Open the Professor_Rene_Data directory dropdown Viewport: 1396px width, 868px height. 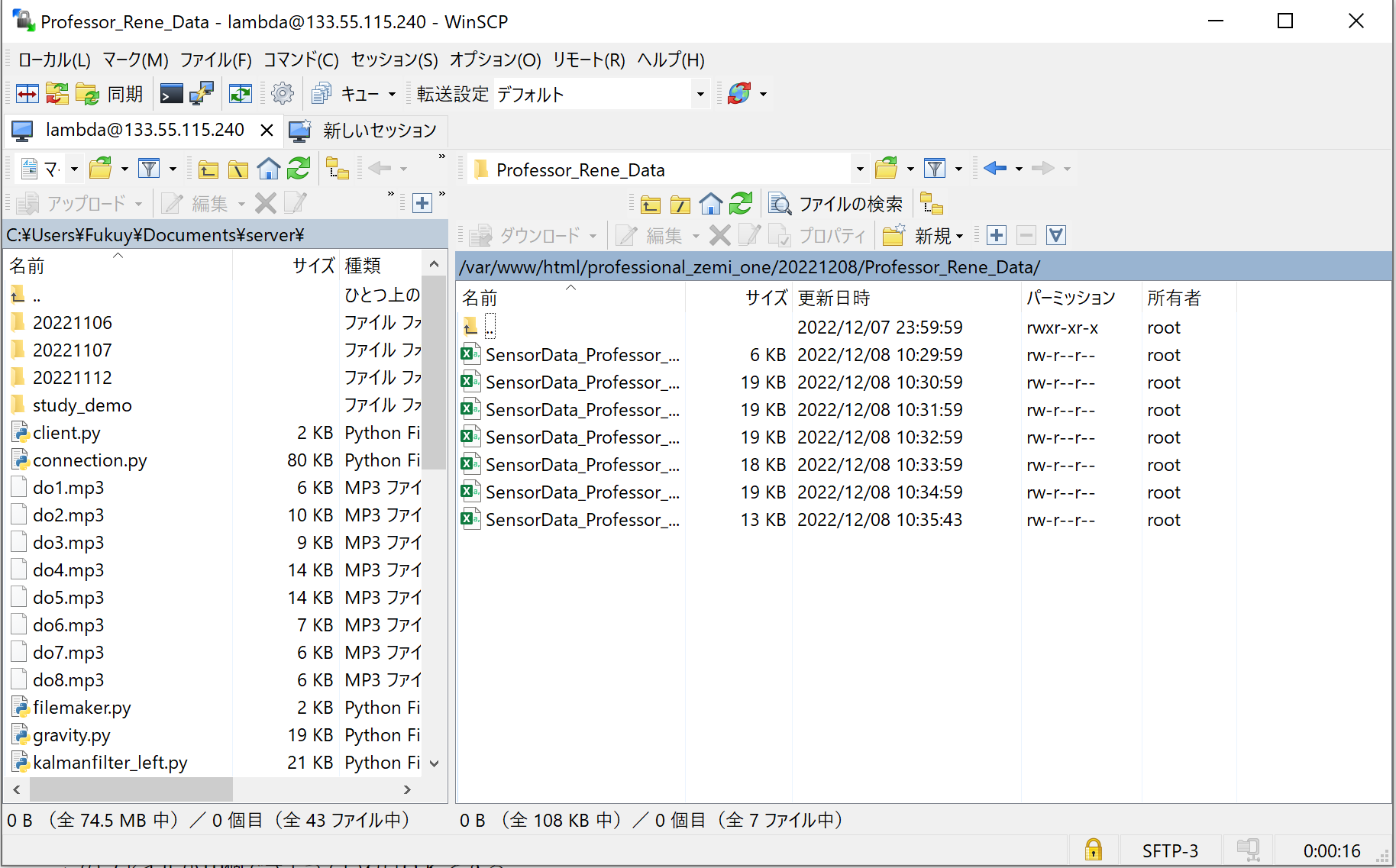[860, 169]
